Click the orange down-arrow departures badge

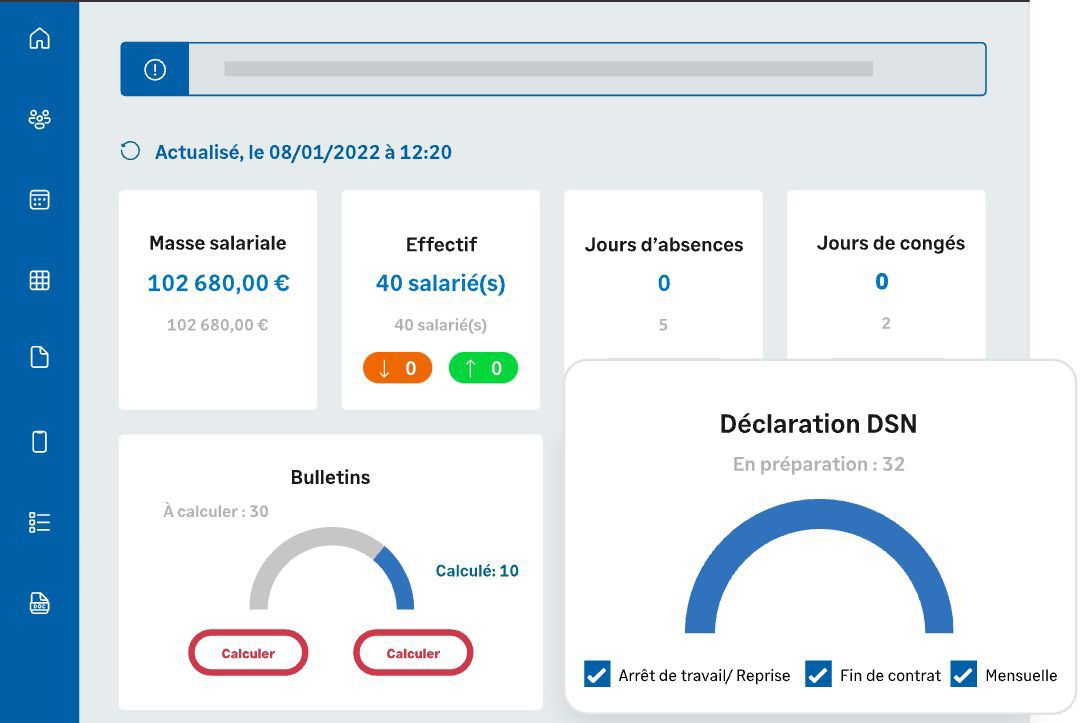pos(397,368)
